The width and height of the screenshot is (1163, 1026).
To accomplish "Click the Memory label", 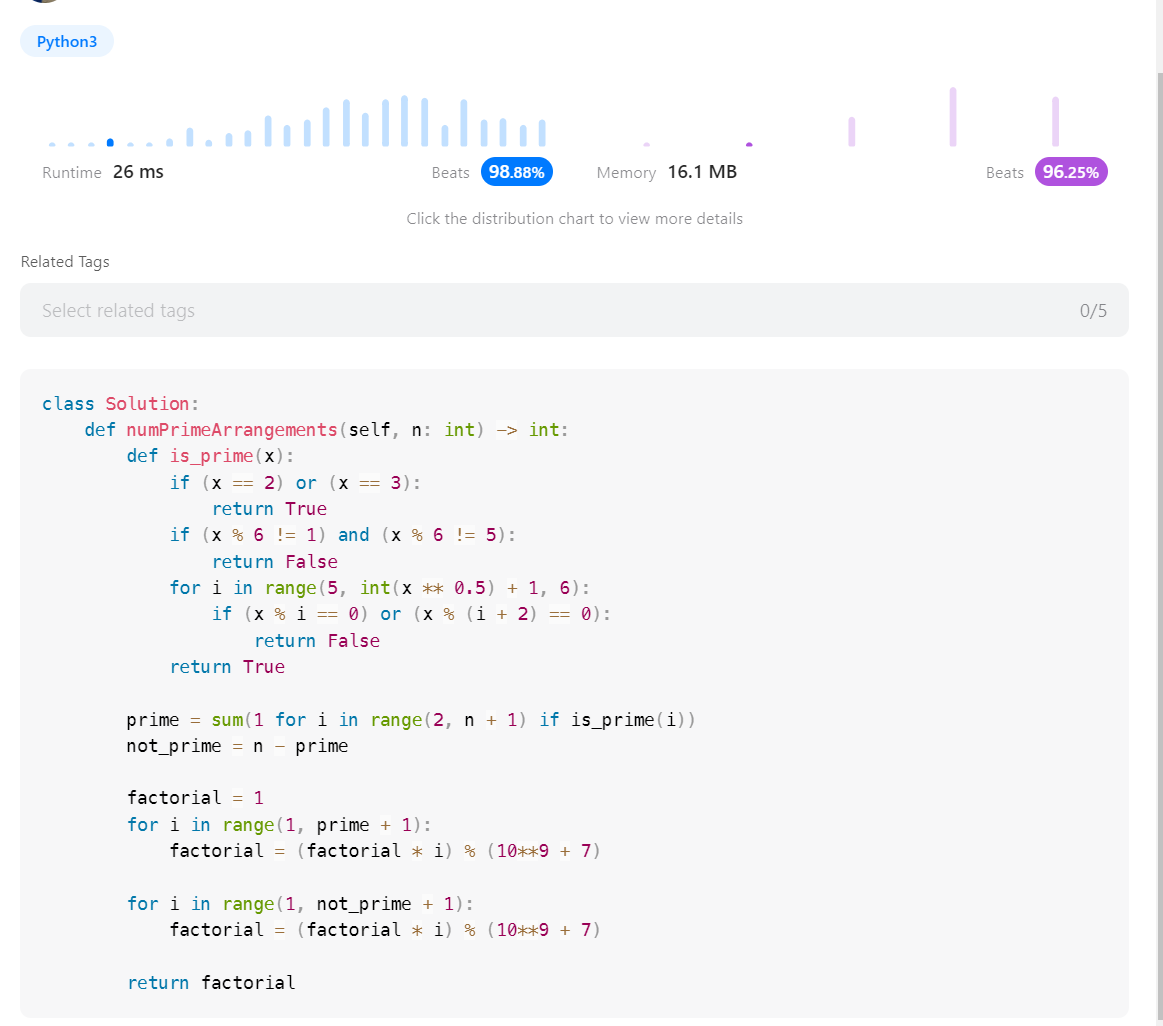I will tap(626, 172).
